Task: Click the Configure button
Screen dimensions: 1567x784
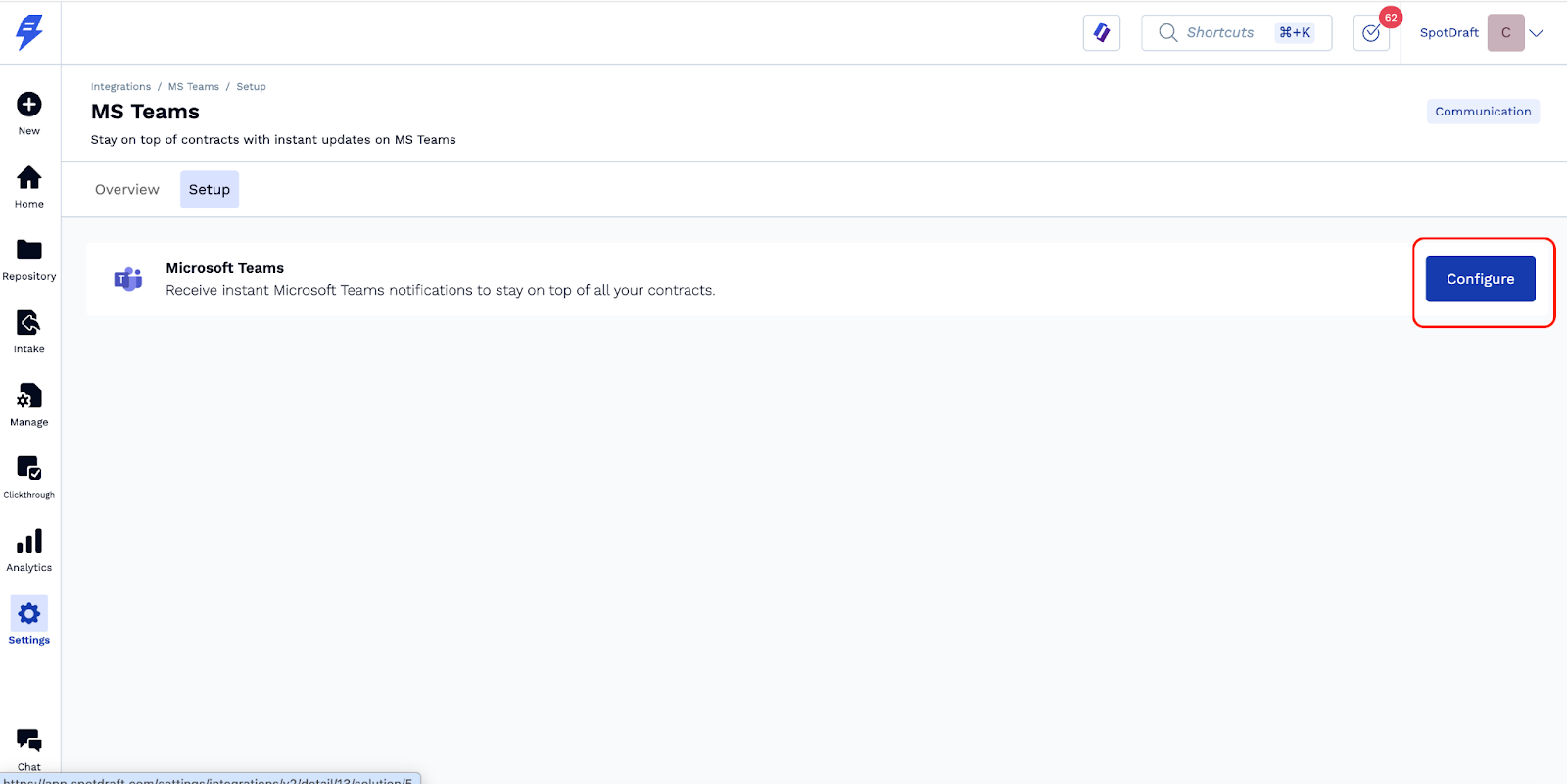Action: (x=1480, y=279)
